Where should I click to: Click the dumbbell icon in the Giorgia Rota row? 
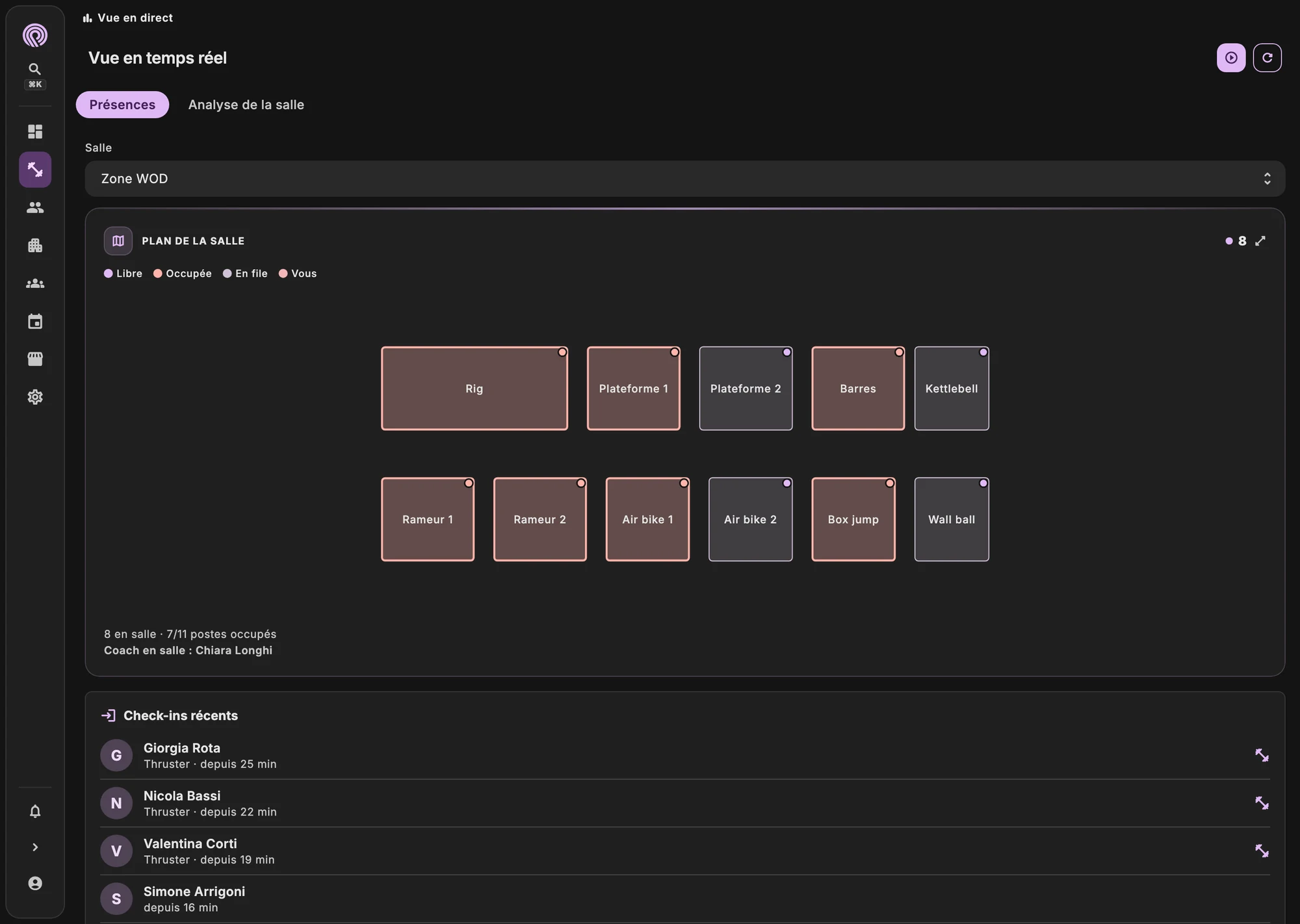1262,755
